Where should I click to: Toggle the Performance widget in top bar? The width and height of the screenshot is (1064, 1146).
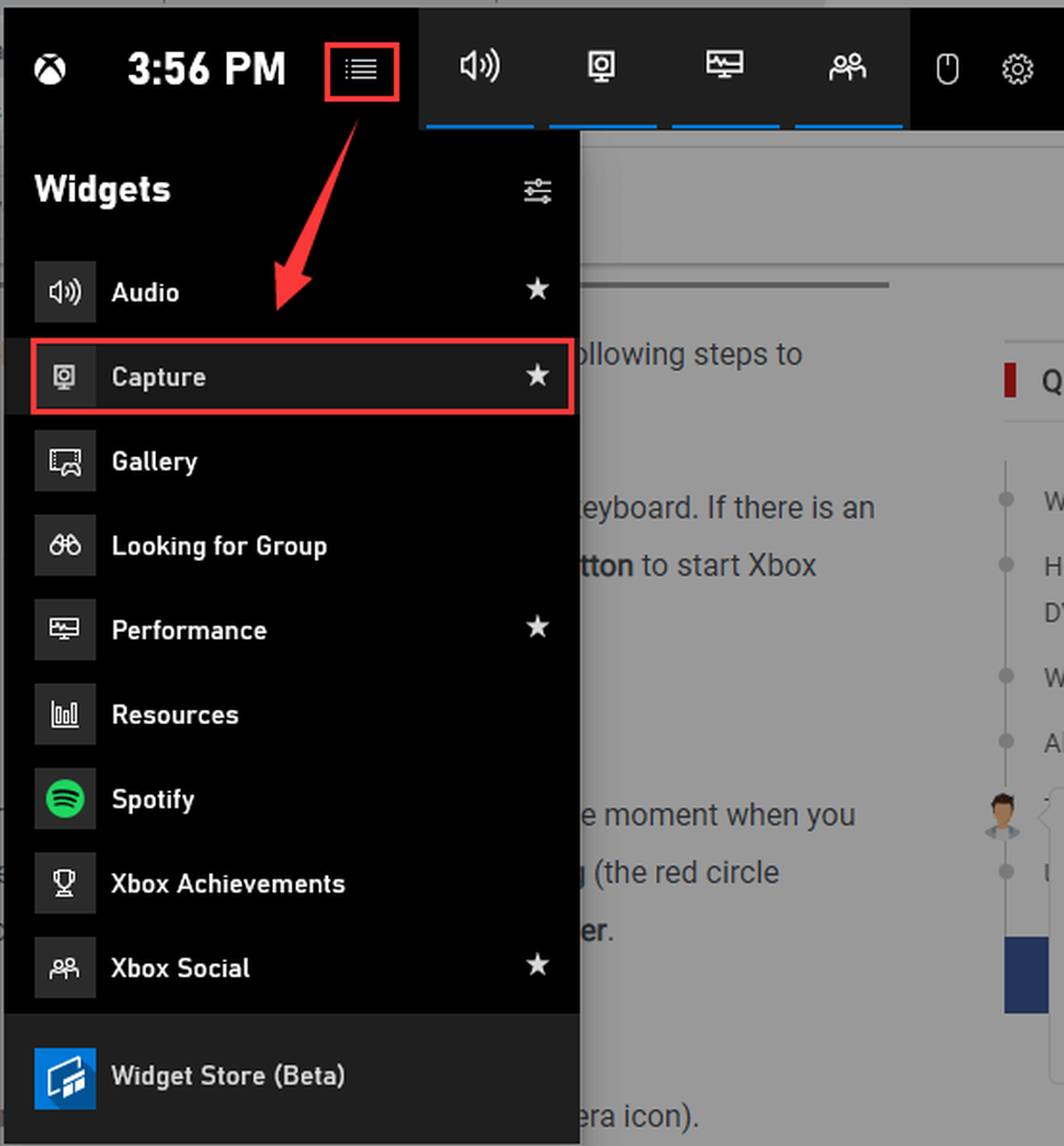[x=724, y=65]
